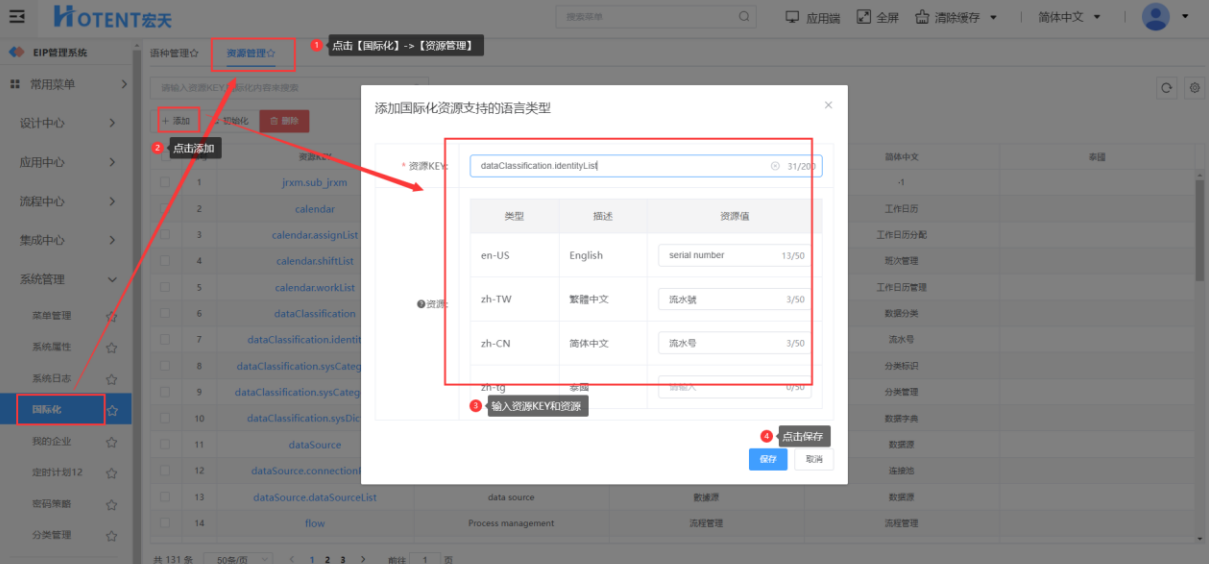The image size is (1209, 564).
Task: Open the 清除缓存 dropdown arrow
Action: [993, 18]
